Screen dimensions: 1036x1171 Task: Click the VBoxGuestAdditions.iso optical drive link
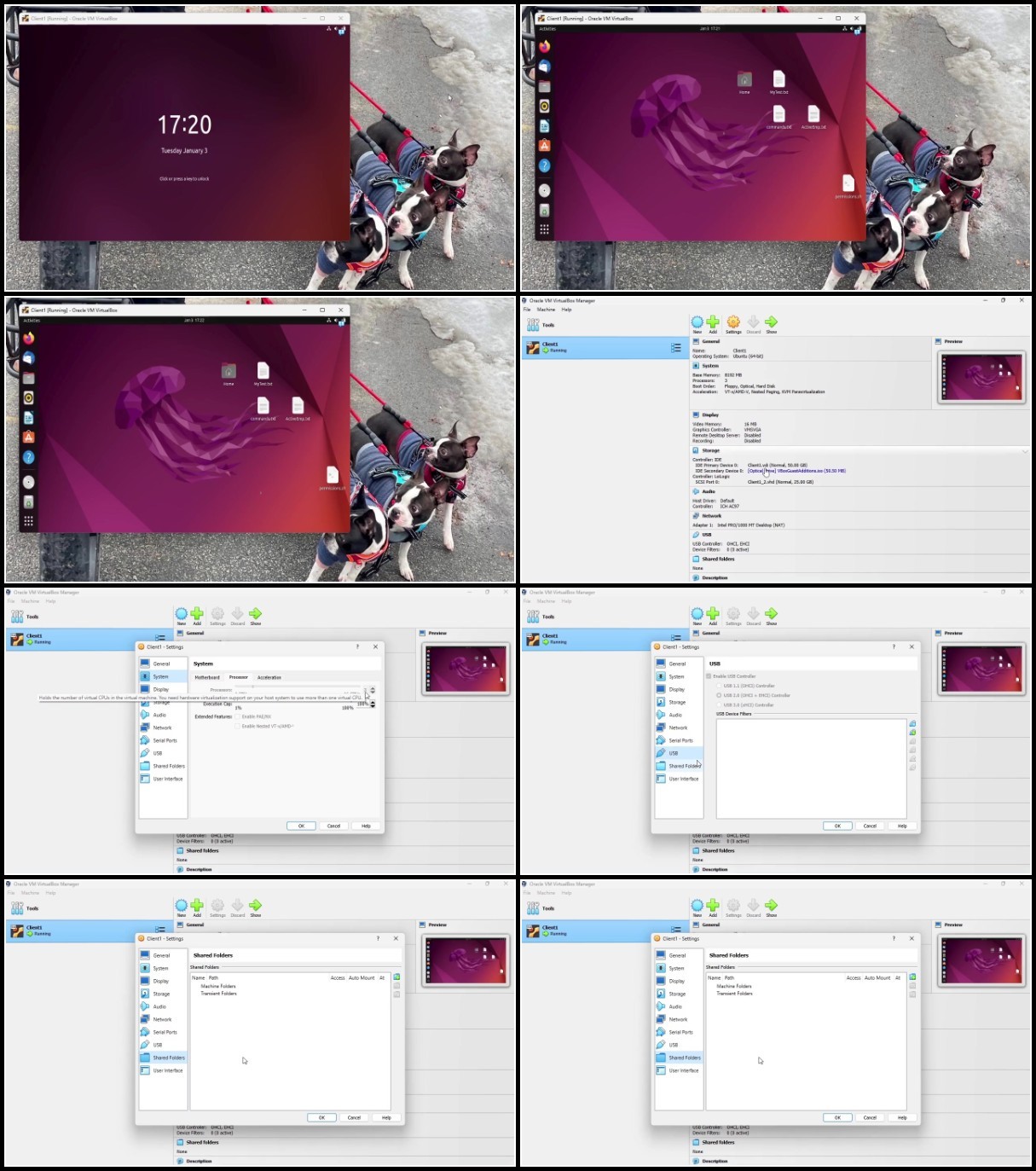click(x=797, y=471)
